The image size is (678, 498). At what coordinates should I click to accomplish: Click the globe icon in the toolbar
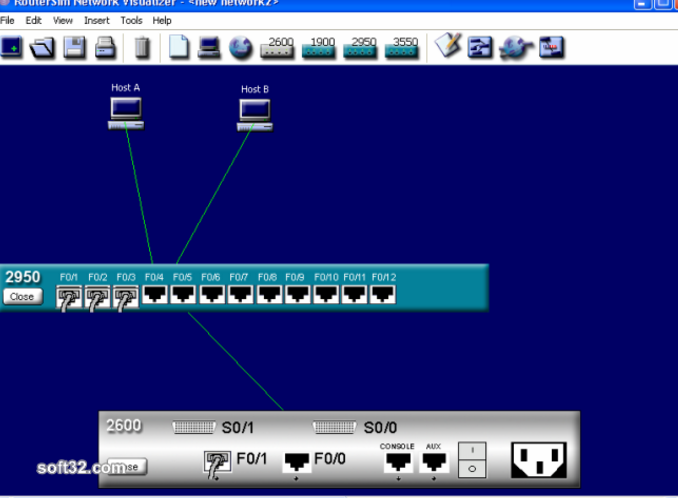pyautogui.click(x=240, y=48)
